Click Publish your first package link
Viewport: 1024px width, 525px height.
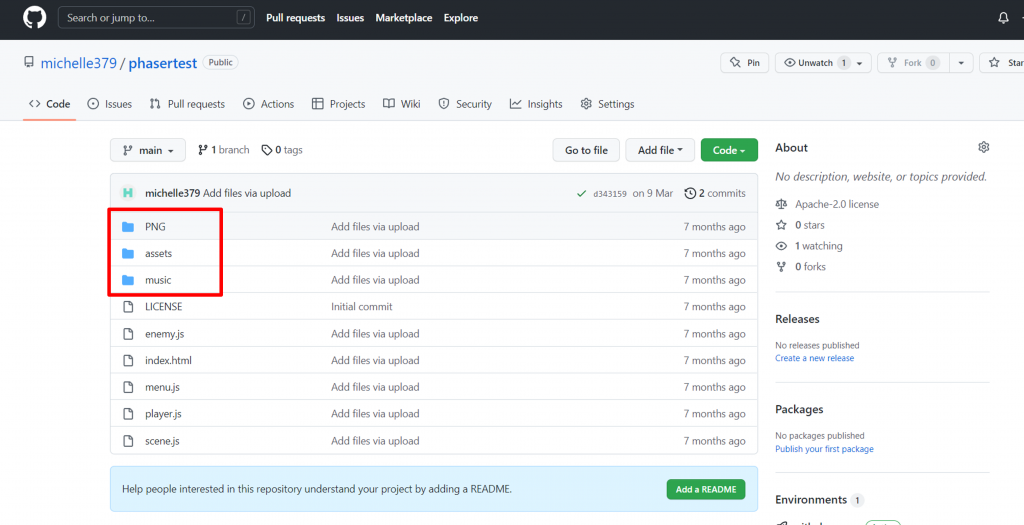tap(824, 449)
